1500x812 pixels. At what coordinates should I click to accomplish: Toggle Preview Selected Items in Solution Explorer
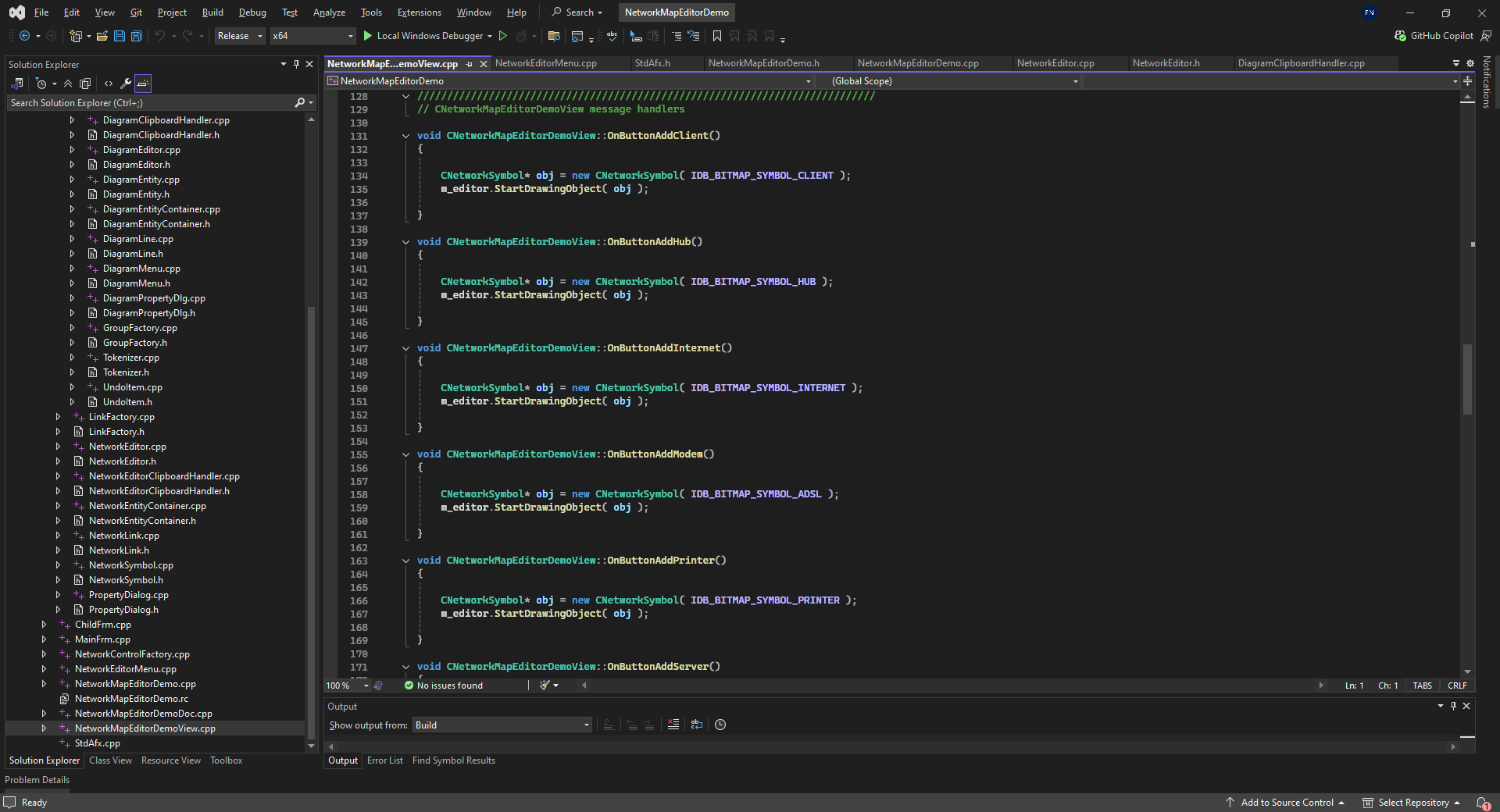pyautogui.click(x=142, y=84)
